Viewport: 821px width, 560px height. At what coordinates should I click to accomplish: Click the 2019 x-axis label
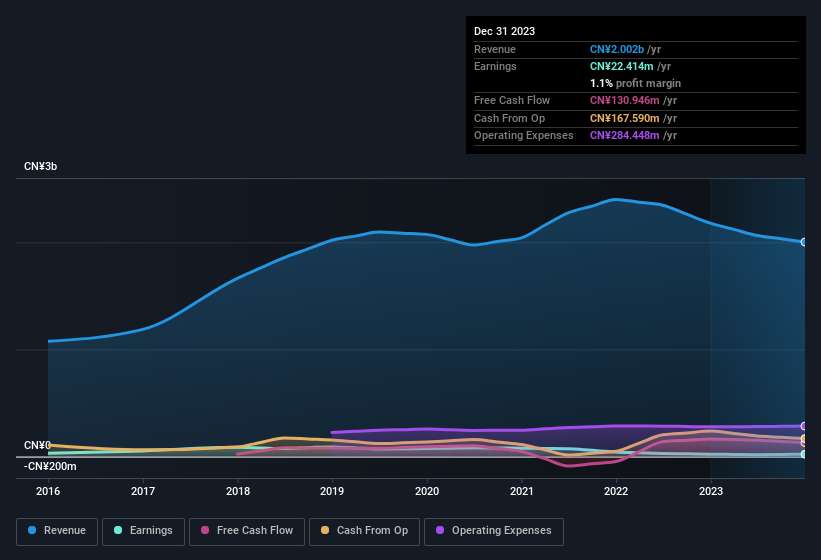(332, 491)
